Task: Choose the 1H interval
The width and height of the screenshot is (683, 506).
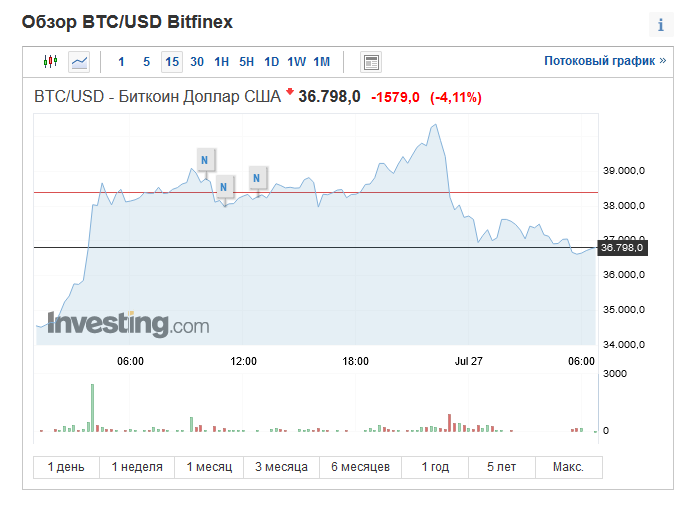Action: (221, 62)
